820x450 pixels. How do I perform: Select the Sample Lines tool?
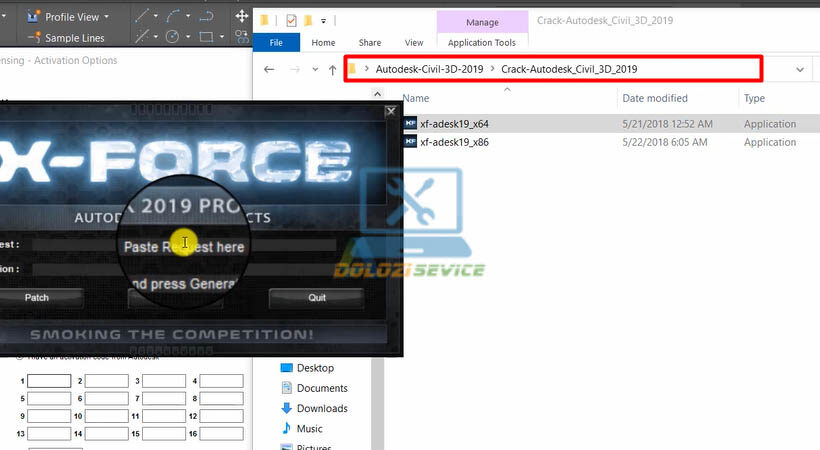coord(75,38)
